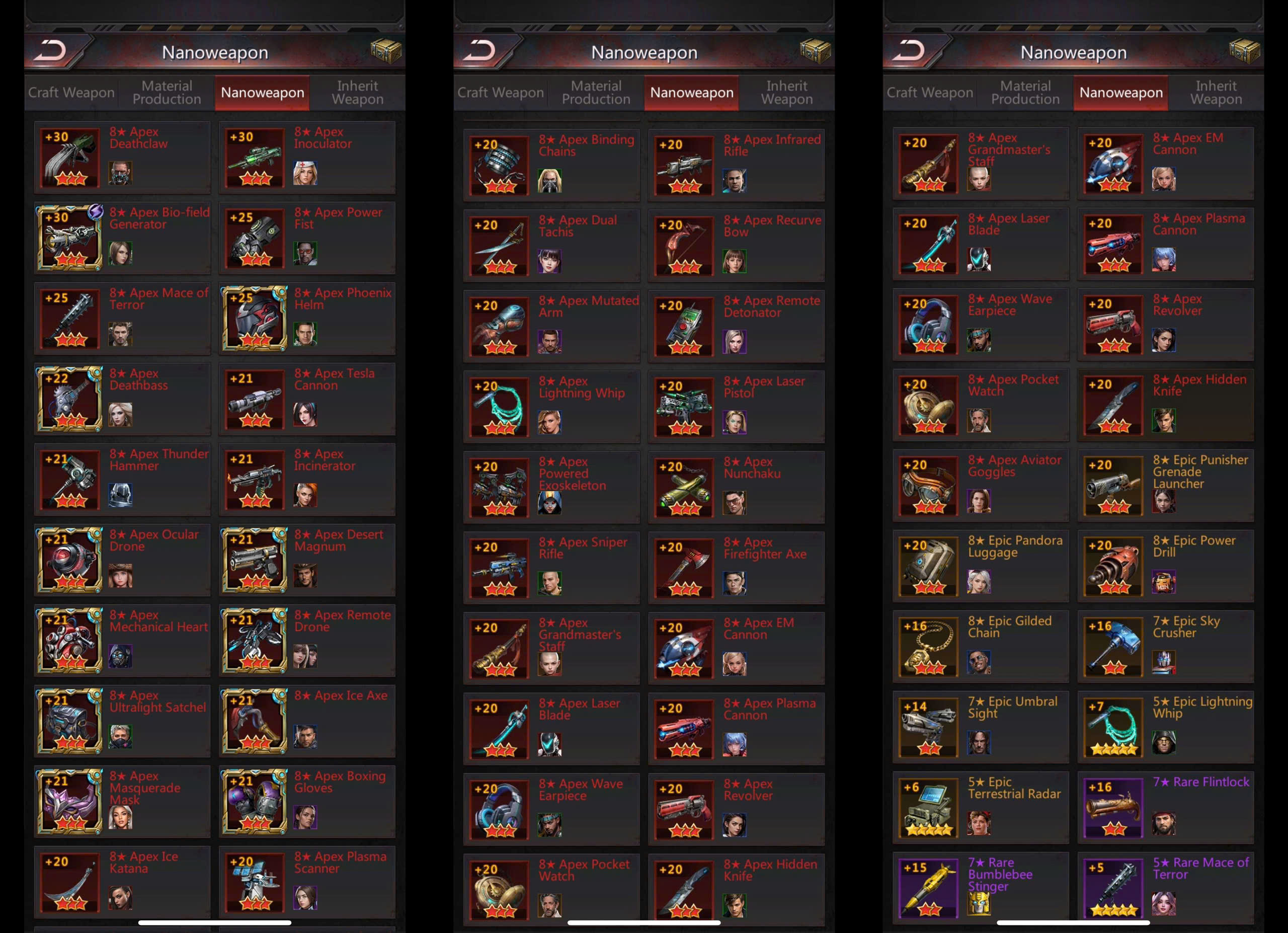Open the 8★ Apex Nunchaku card
Viewport: 1288px width, 933px height.
click(x=737, y=487)
